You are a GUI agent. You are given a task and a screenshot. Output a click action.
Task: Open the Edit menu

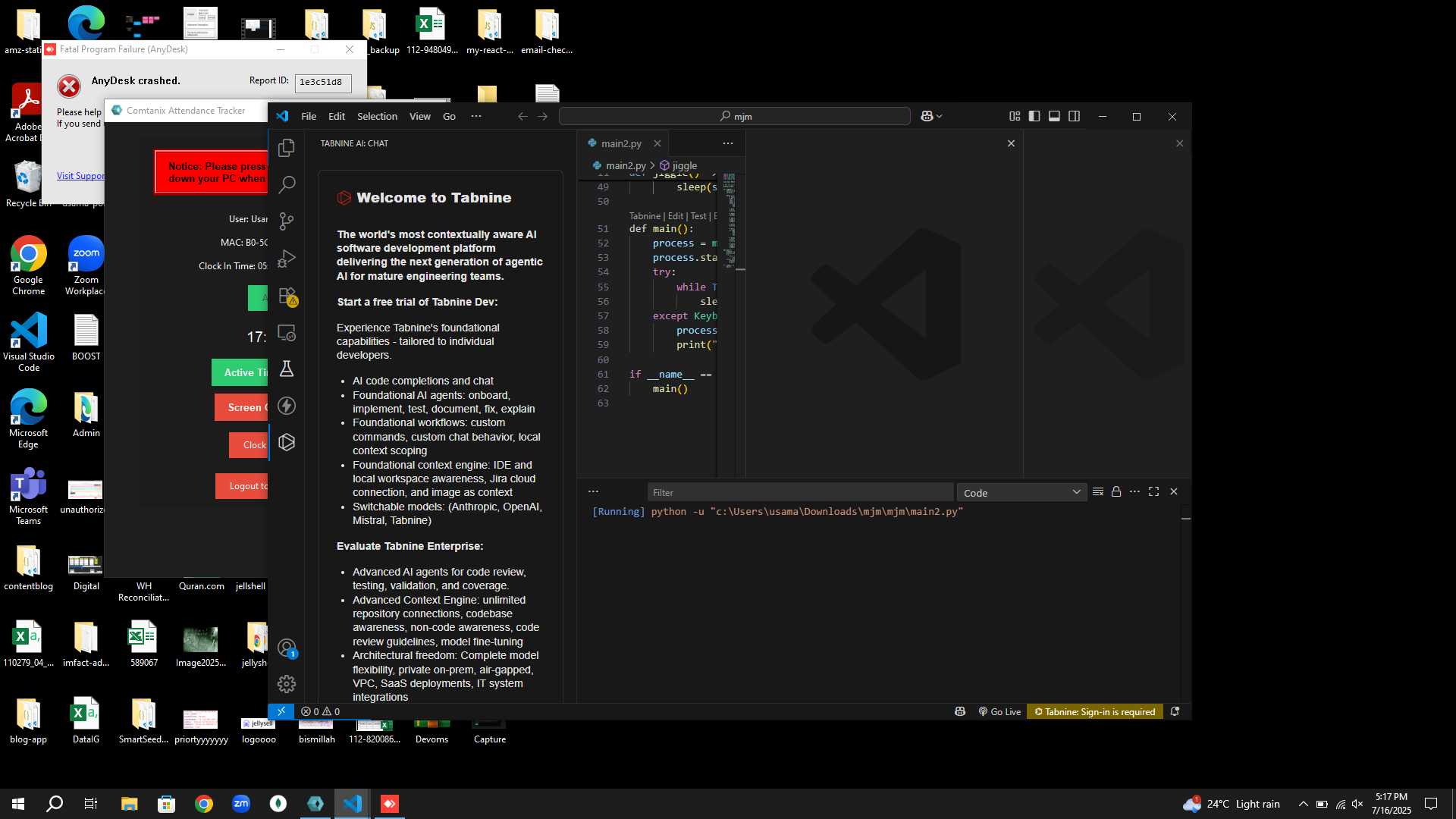coord(337,116)
